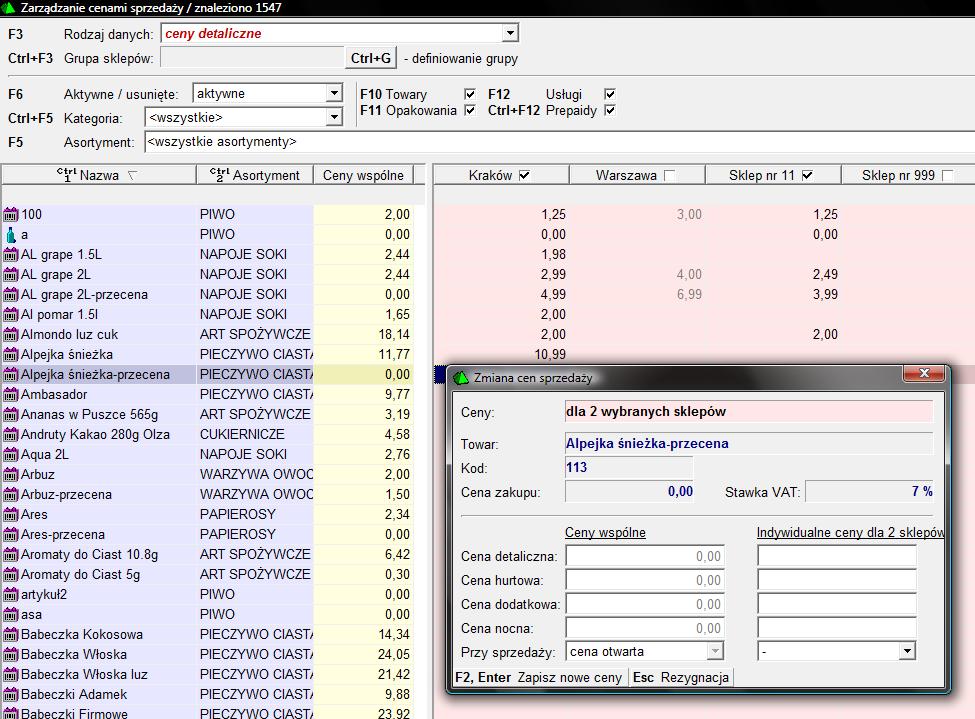
Task: Click the icon next to 'Ambasador'
Action: (x=11, y=394)
